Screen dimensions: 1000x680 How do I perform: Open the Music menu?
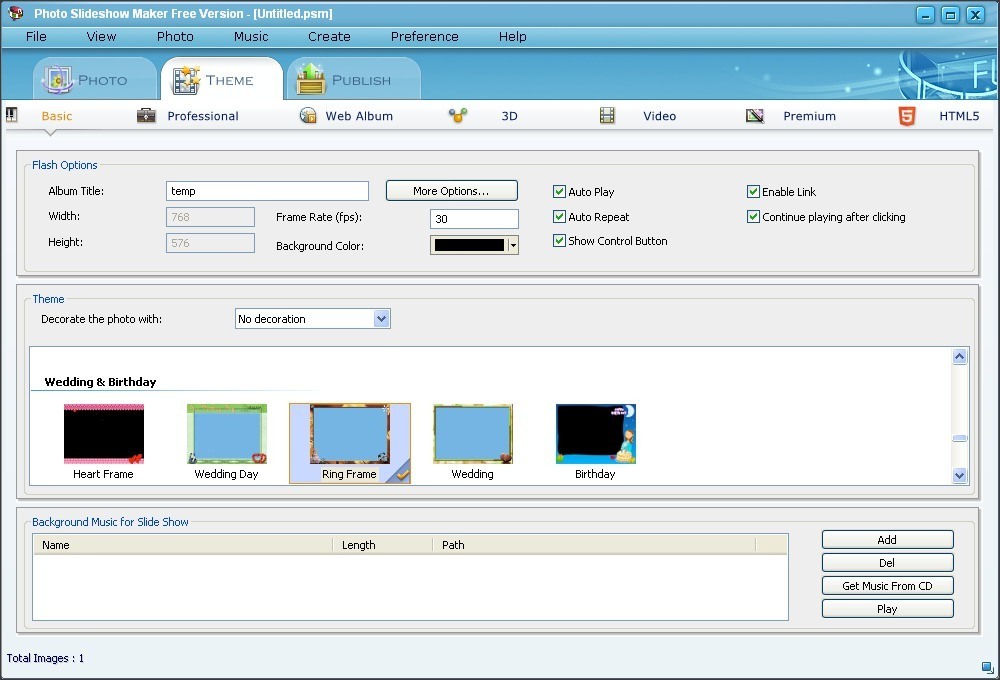(250, 36)
